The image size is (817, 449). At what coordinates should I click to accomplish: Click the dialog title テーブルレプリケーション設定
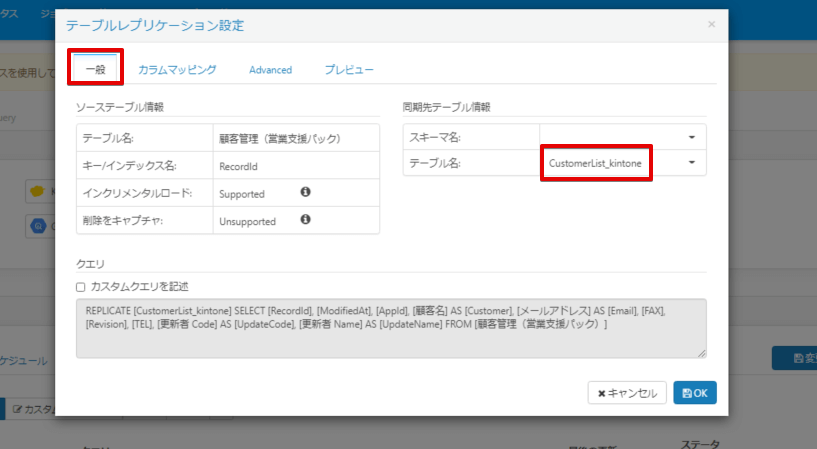pos(155,26)
